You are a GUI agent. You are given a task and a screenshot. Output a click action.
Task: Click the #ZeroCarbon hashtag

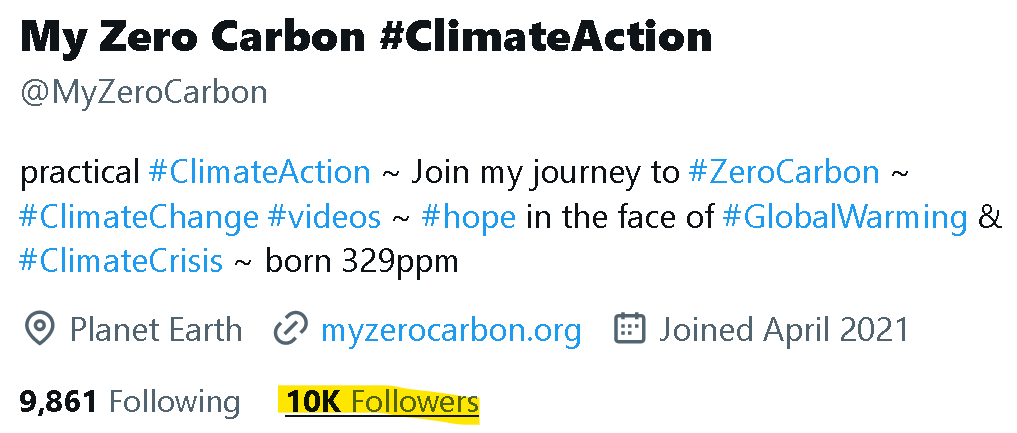784,171
